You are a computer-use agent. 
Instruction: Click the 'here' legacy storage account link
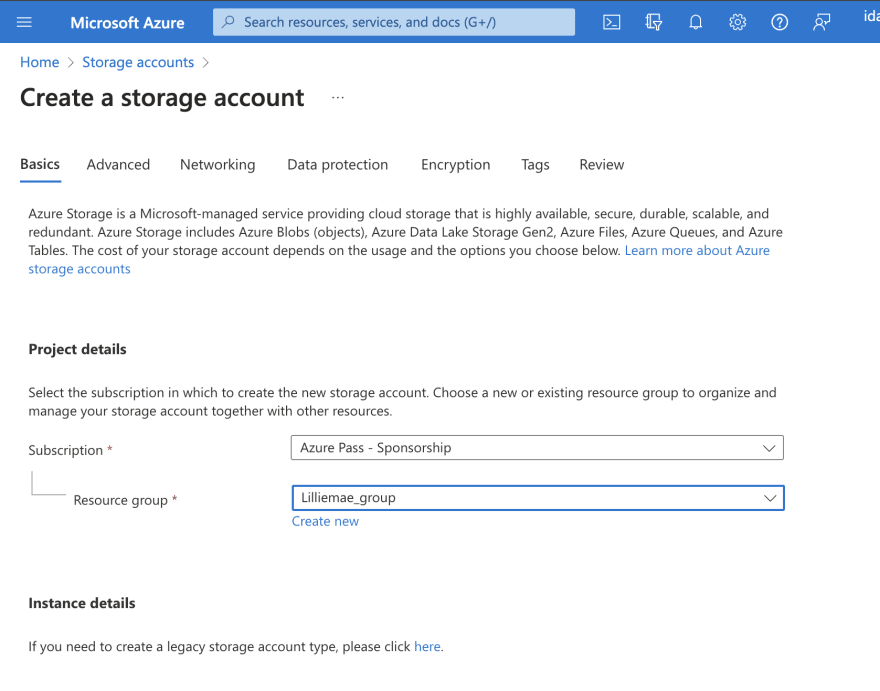click(427, 647)
